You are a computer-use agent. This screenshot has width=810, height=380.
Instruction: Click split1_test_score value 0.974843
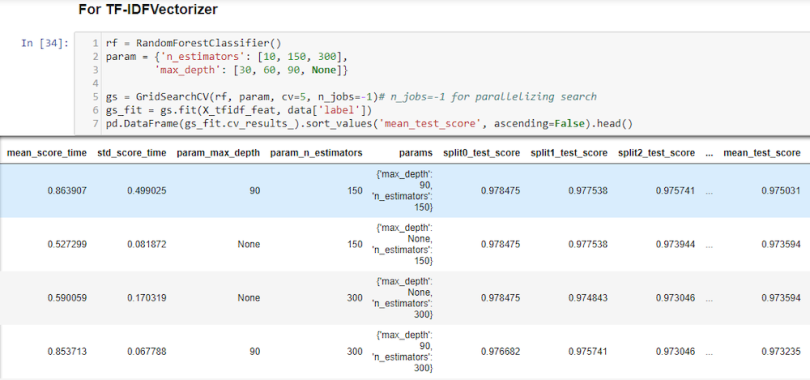pos(588,298)
